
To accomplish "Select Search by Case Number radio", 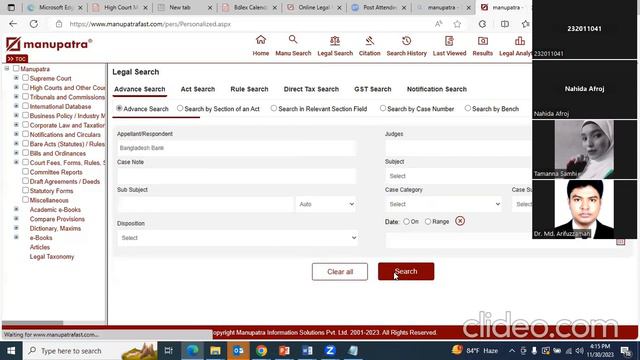I will [382, 108].
